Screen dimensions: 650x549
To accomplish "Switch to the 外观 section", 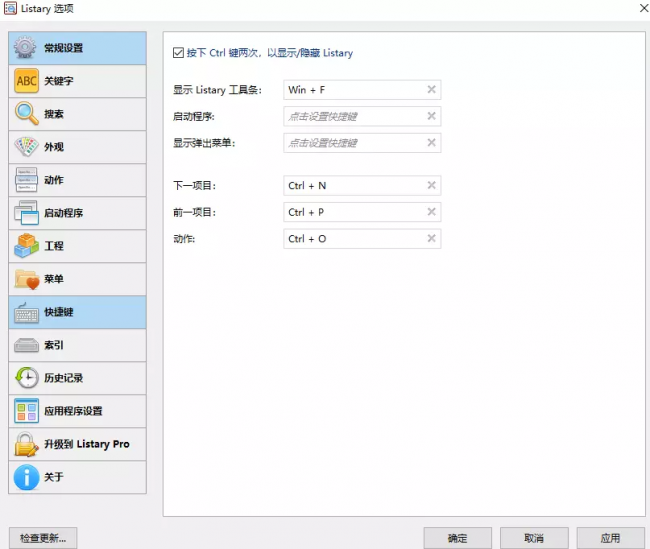I will point(78,147).
